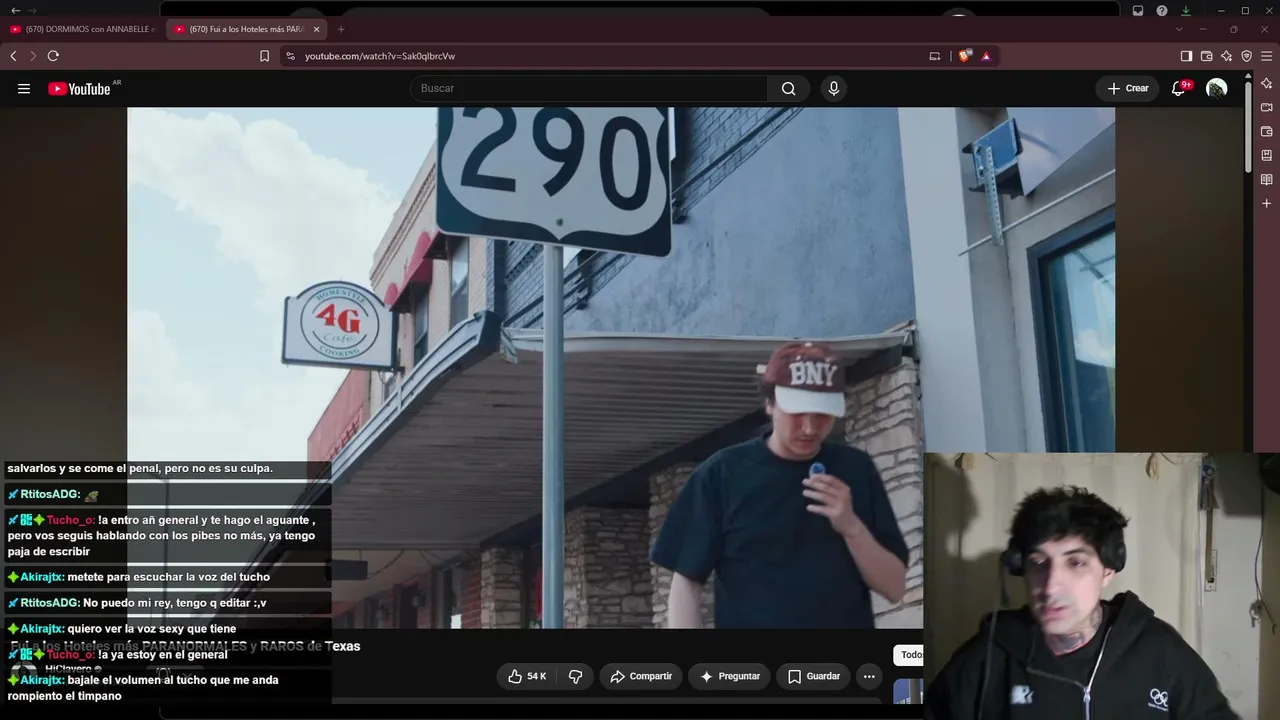The image size is (1280, 720).
Task: View site information in address bar
Action: [291, 56]
